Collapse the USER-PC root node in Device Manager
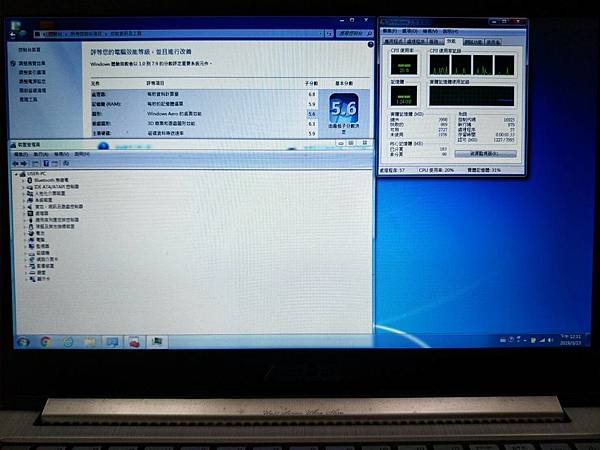 pos(16,174)
